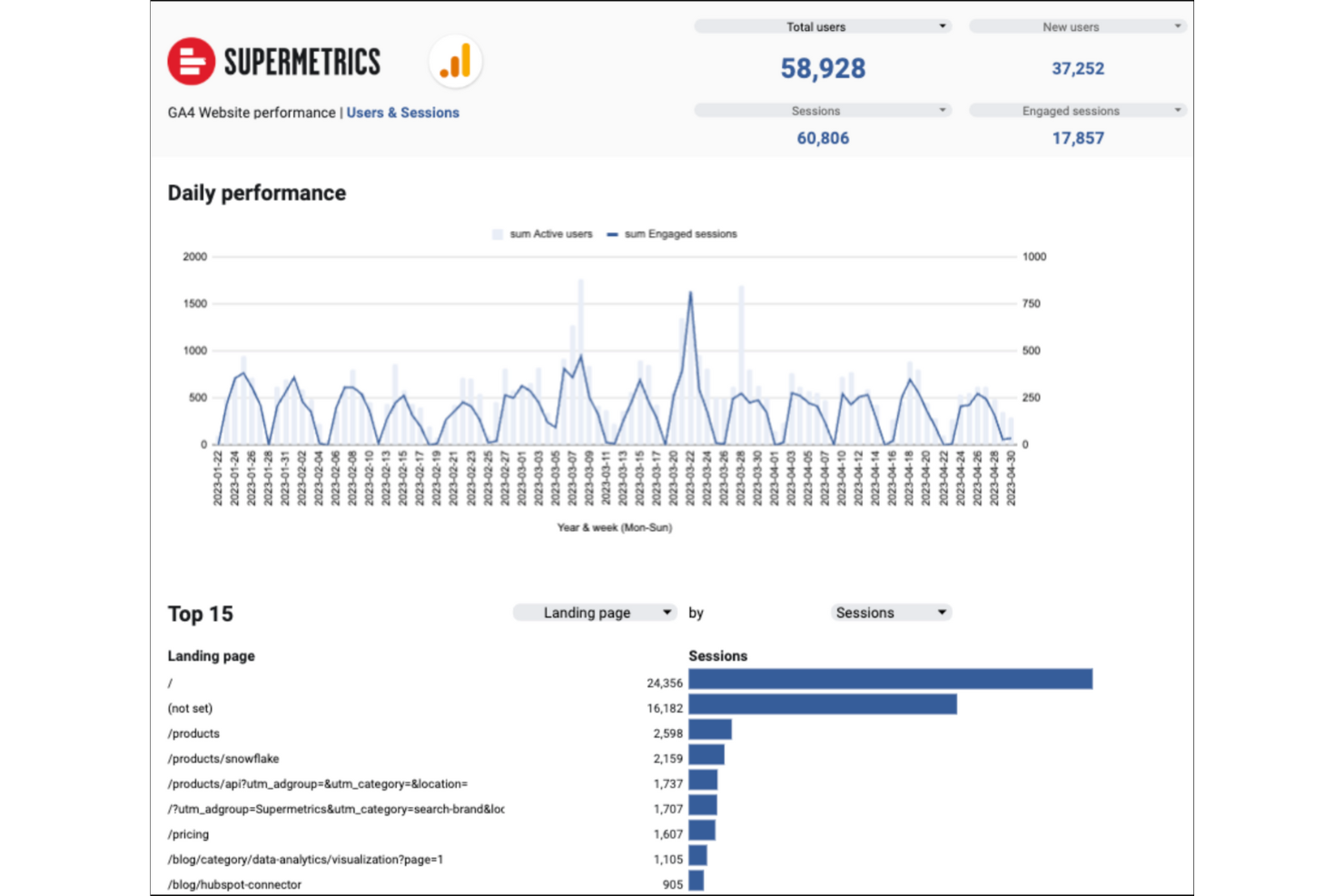1344x896 pixels.
Task: Open the Engaged sessions metric dropdown
Action: (x=1078, y=110)
